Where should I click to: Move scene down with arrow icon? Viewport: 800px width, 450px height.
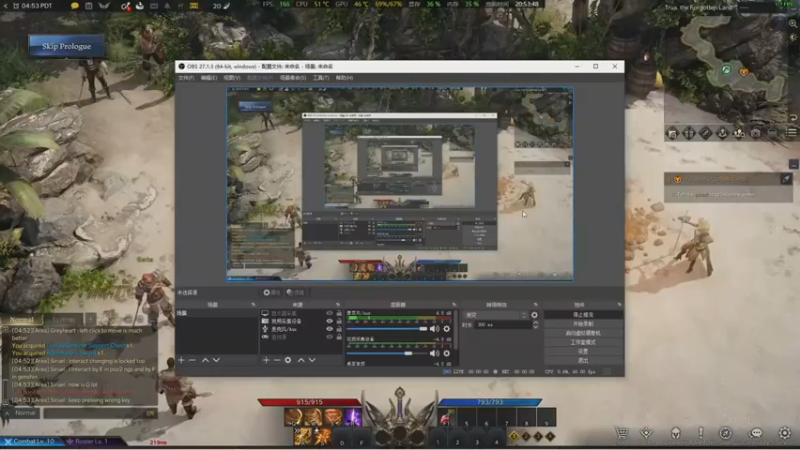(x=216, y=360)
